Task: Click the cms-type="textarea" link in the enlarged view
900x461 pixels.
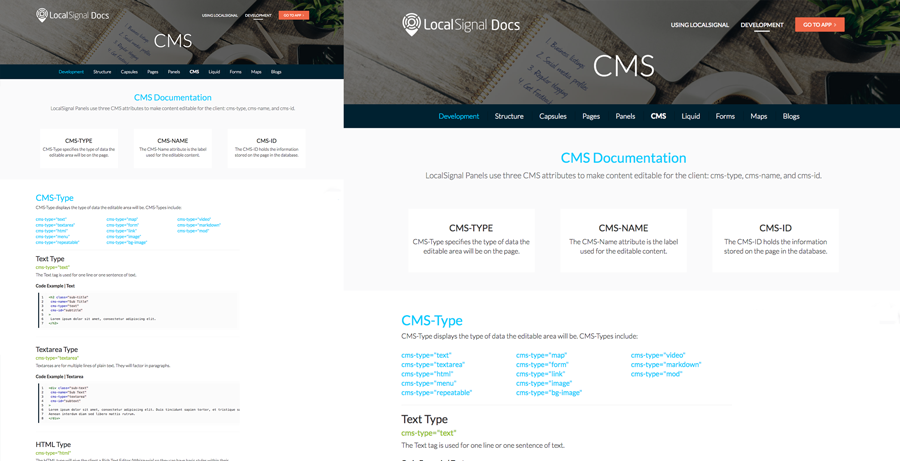Action: [433, 365]
